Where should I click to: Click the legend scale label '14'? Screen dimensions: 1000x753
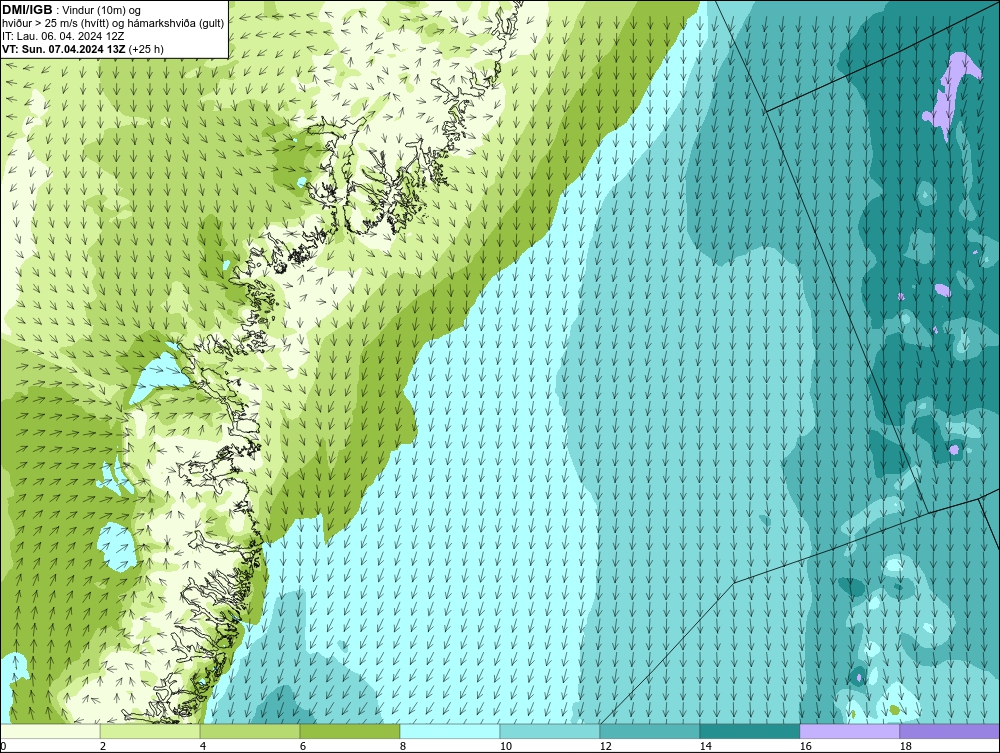tap(705, 746)
